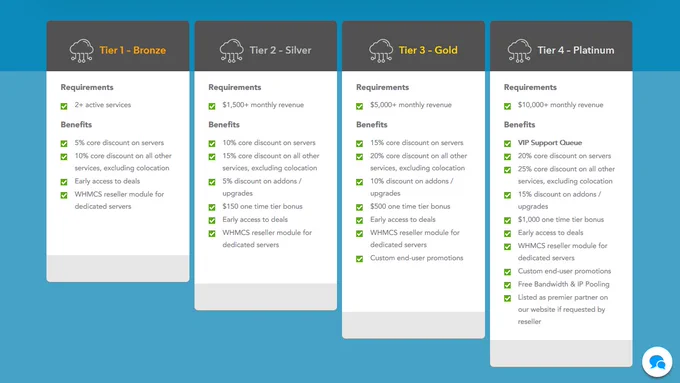This screenshot has height=383, width=680.
Task: Click the cloud icon beside Tier 4 - Platinum
Action: [x=519, y=51]
